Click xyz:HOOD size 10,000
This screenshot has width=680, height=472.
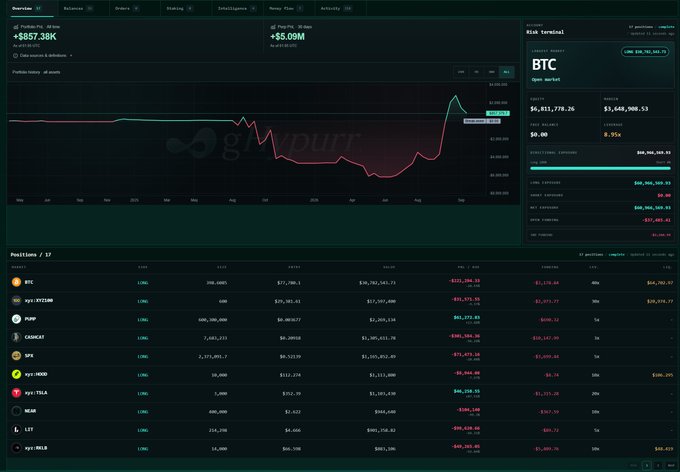(x=219, y=375)
